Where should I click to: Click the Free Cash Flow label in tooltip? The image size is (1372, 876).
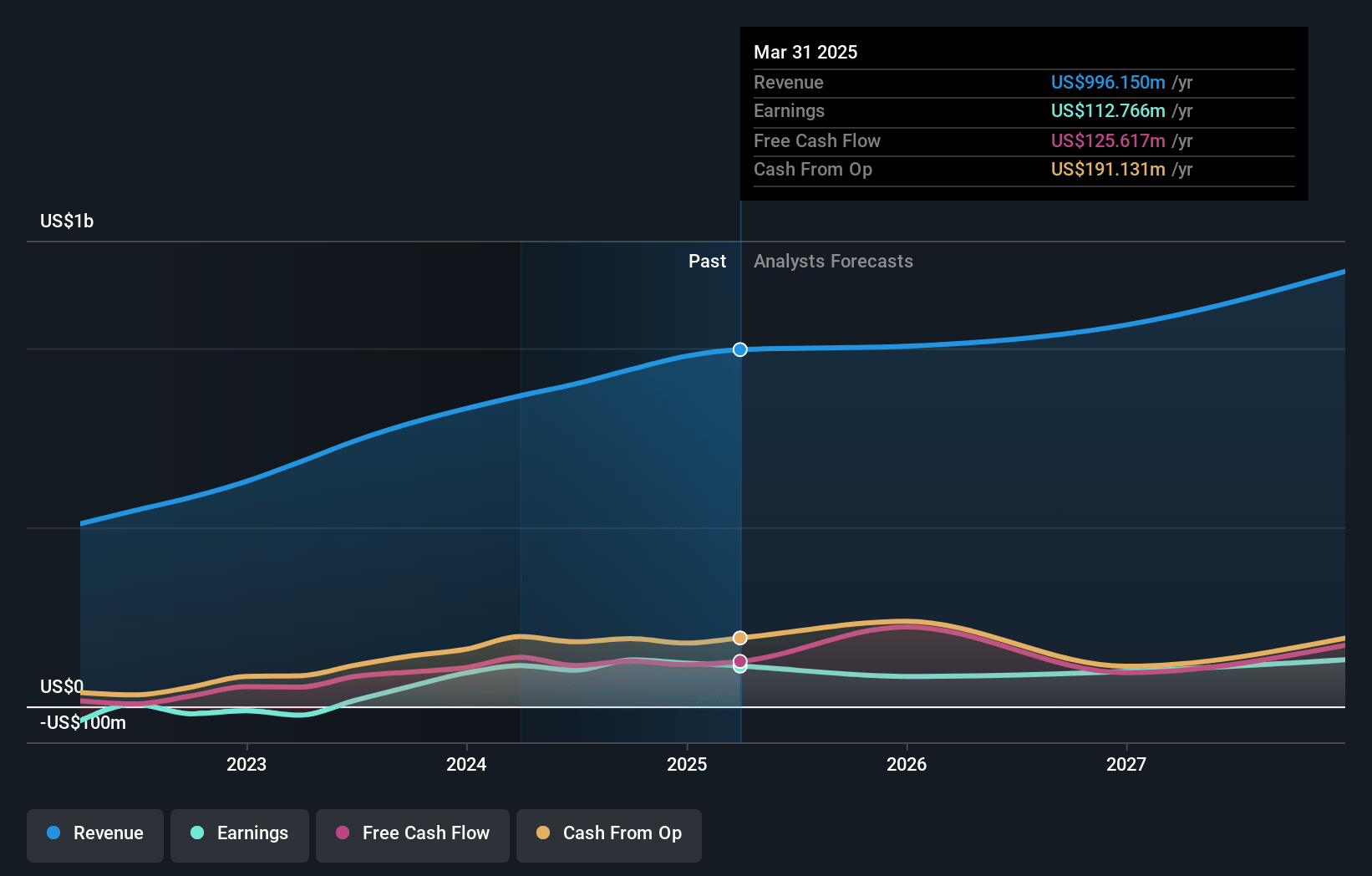tap(817, 140)
